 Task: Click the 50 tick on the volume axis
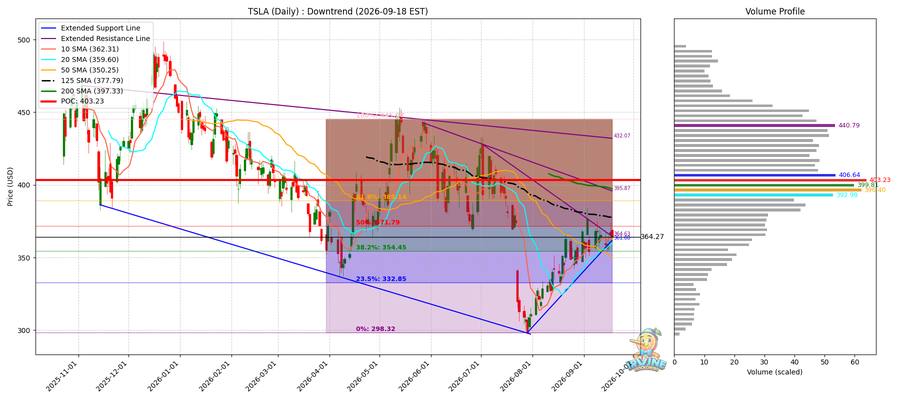pos(824,362)
